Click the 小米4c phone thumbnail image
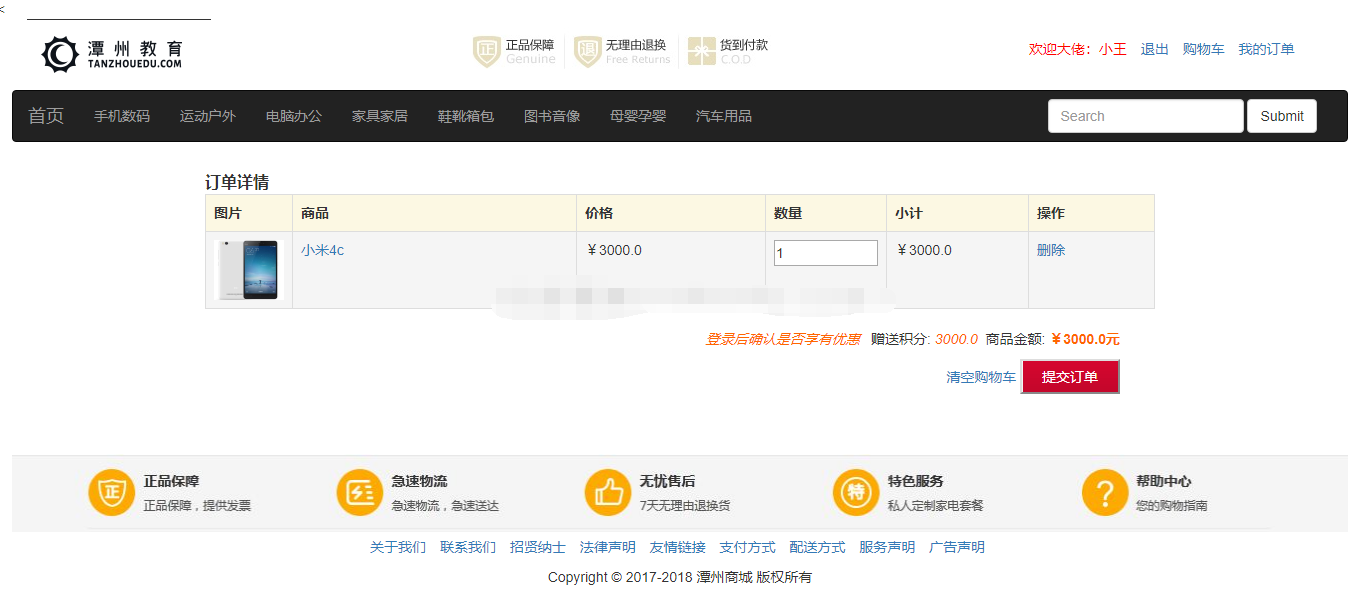 coord(249,270)
